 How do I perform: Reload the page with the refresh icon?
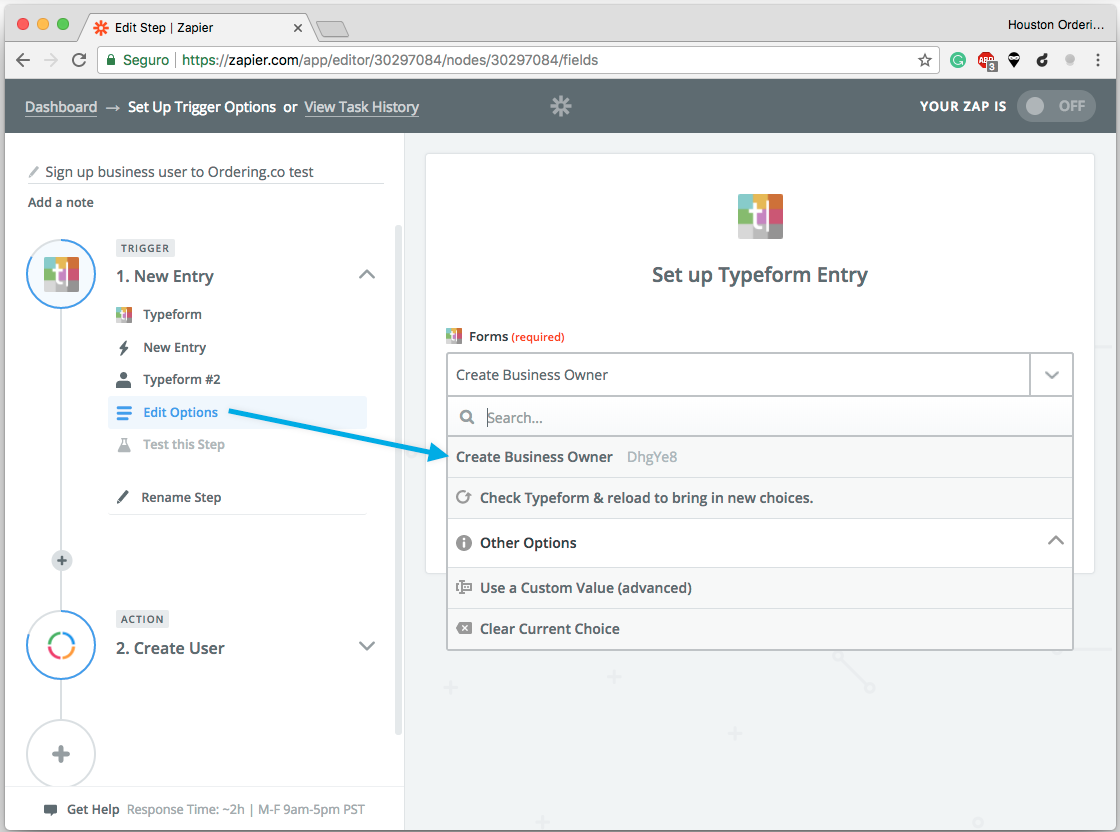click(79, 60)
